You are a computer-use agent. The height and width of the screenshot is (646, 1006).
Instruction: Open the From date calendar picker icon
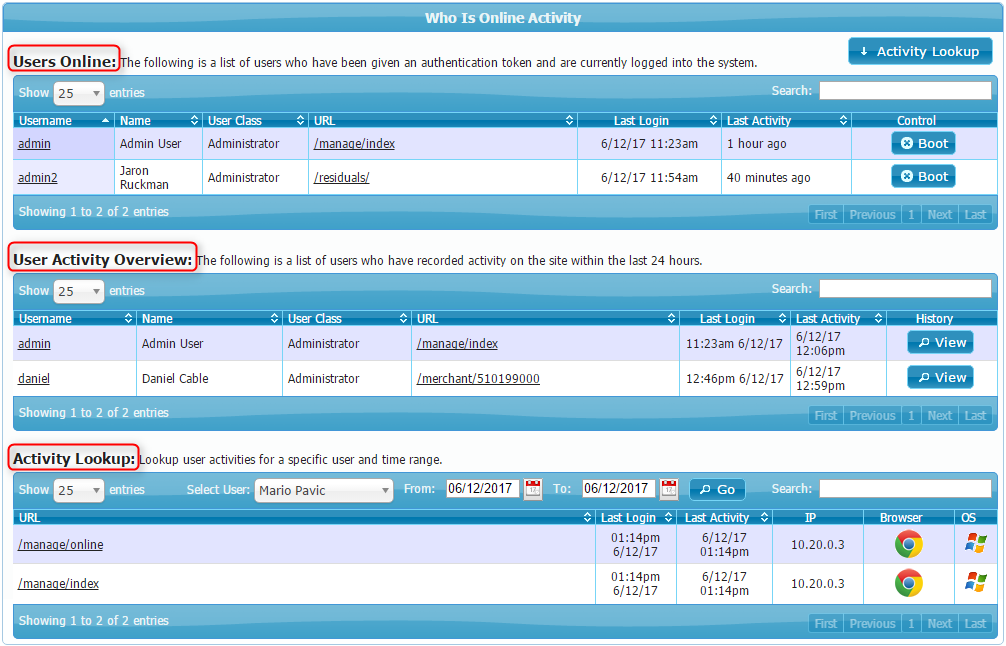pos(533,489)
